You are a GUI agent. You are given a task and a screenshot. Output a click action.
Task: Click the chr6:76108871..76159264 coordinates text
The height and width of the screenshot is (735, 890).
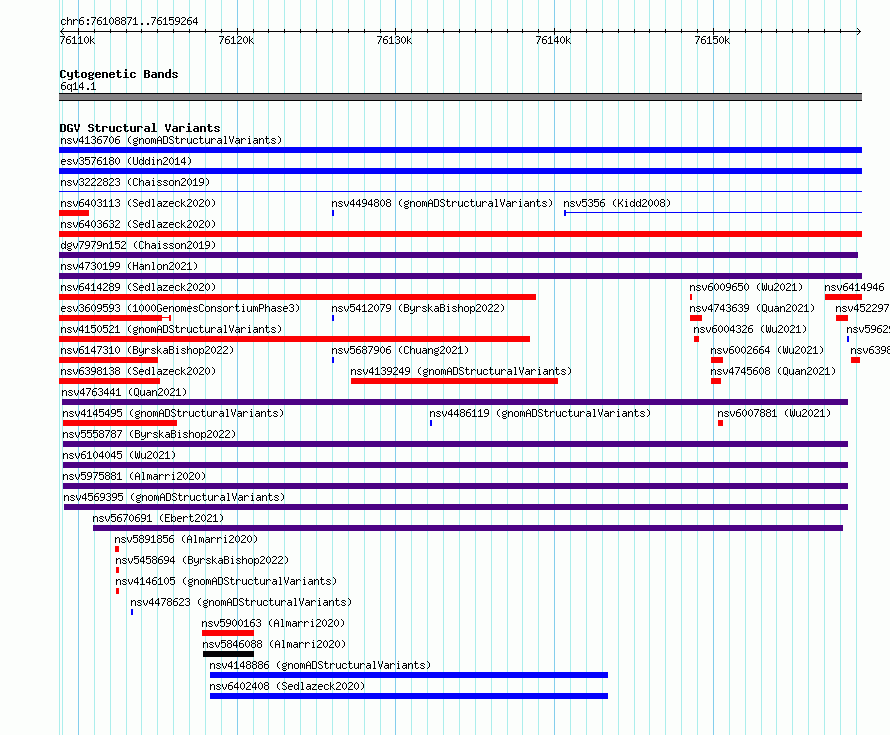[129, 22]
